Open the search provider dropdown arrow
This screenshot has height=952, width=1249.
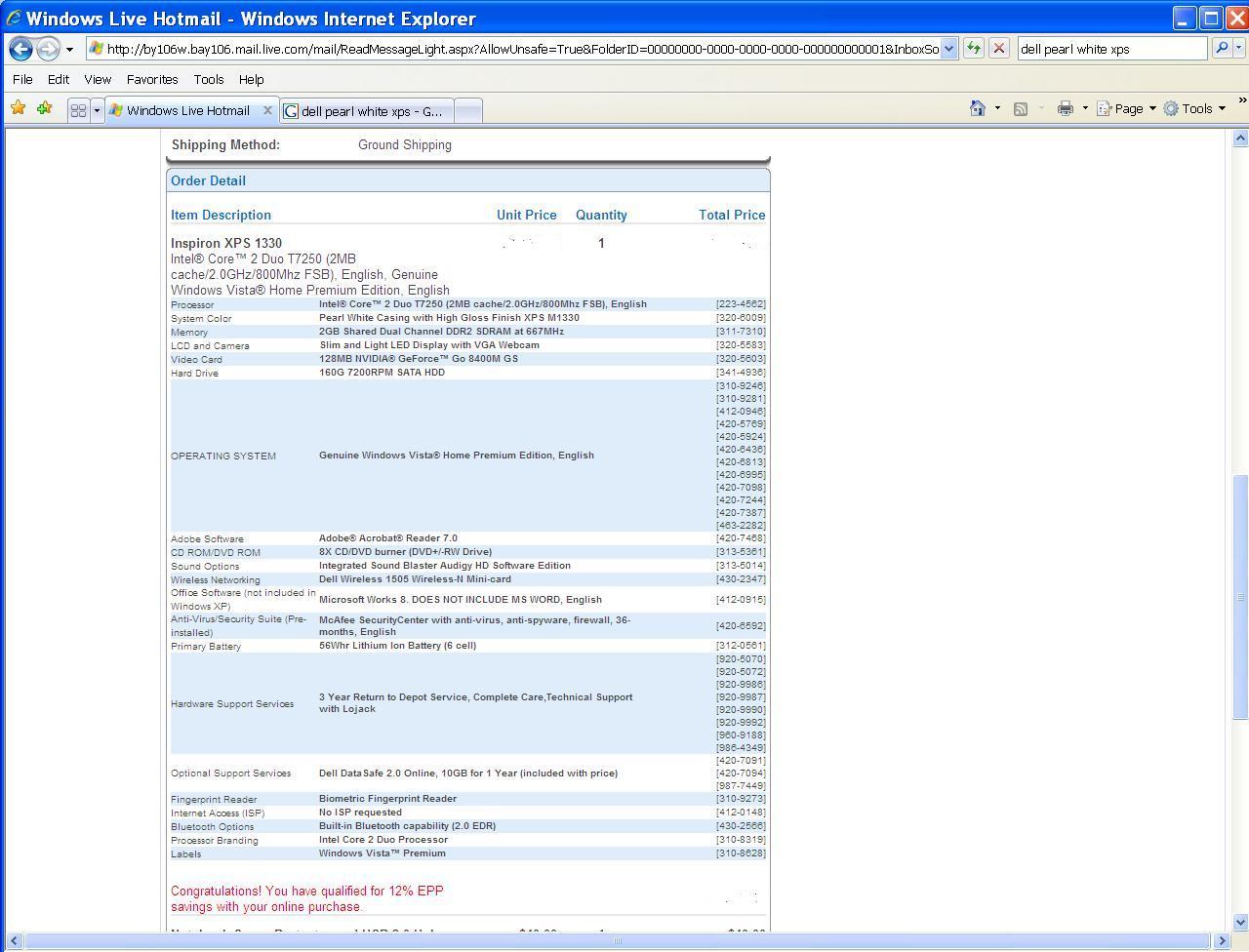(x=1239, y=49)
